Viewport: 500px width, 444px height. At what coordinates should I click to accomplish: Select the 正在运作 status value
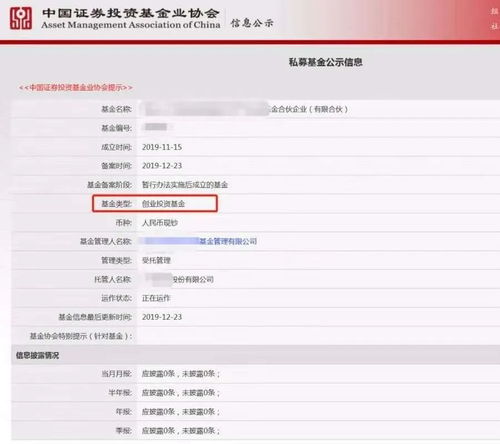156,298
